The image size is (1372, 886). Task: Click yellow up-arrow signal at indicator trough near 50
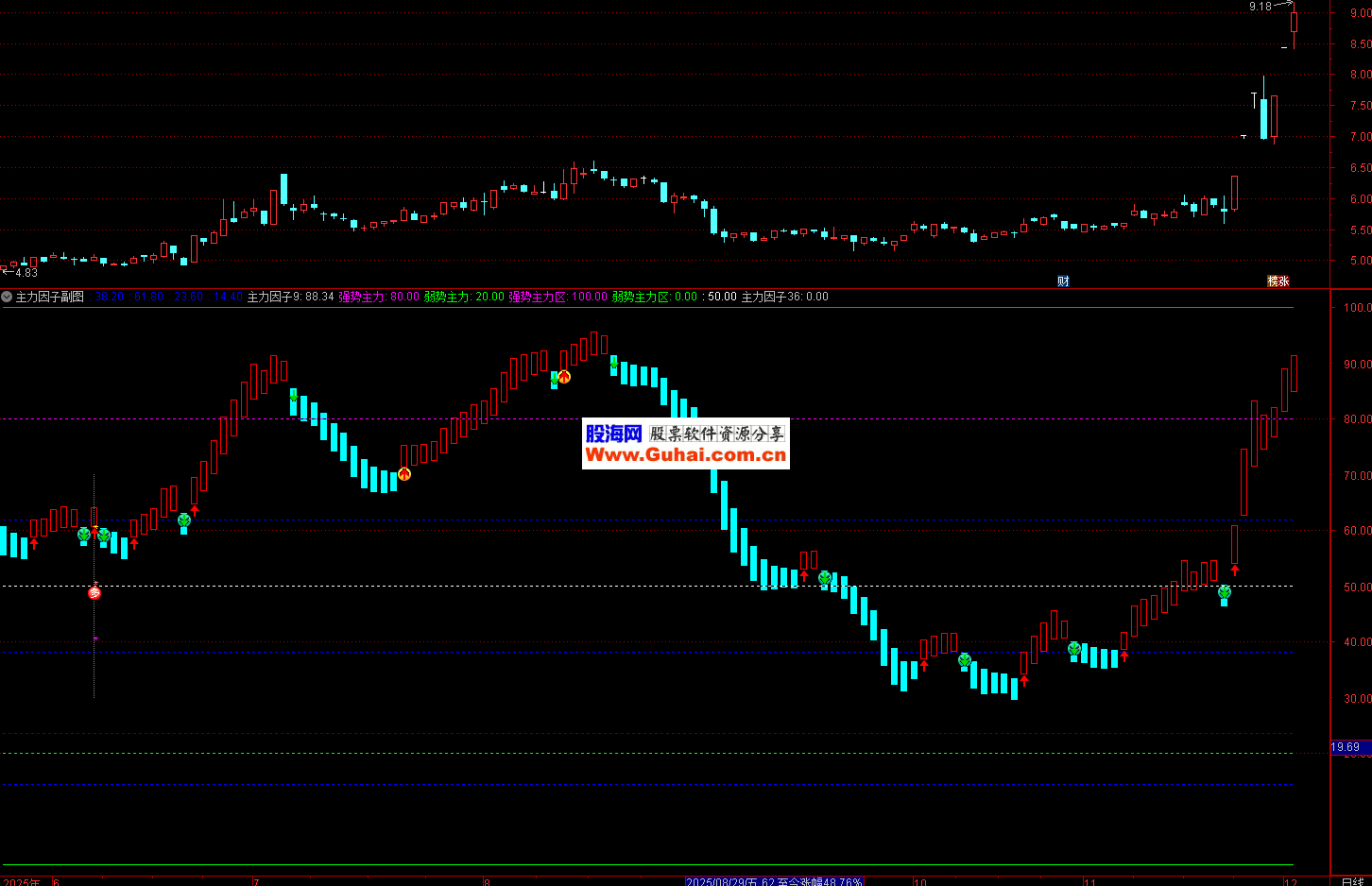click(404, 474)
